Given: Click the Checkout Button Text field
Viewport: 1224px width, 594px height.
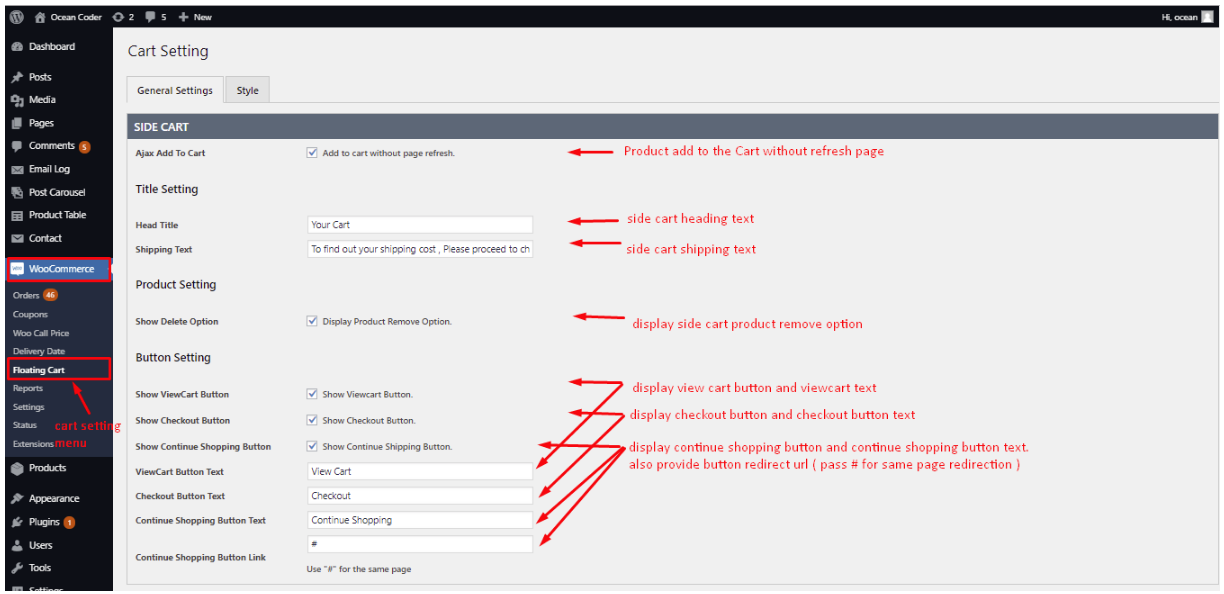Looking at the screenshot, I should 420,496.
